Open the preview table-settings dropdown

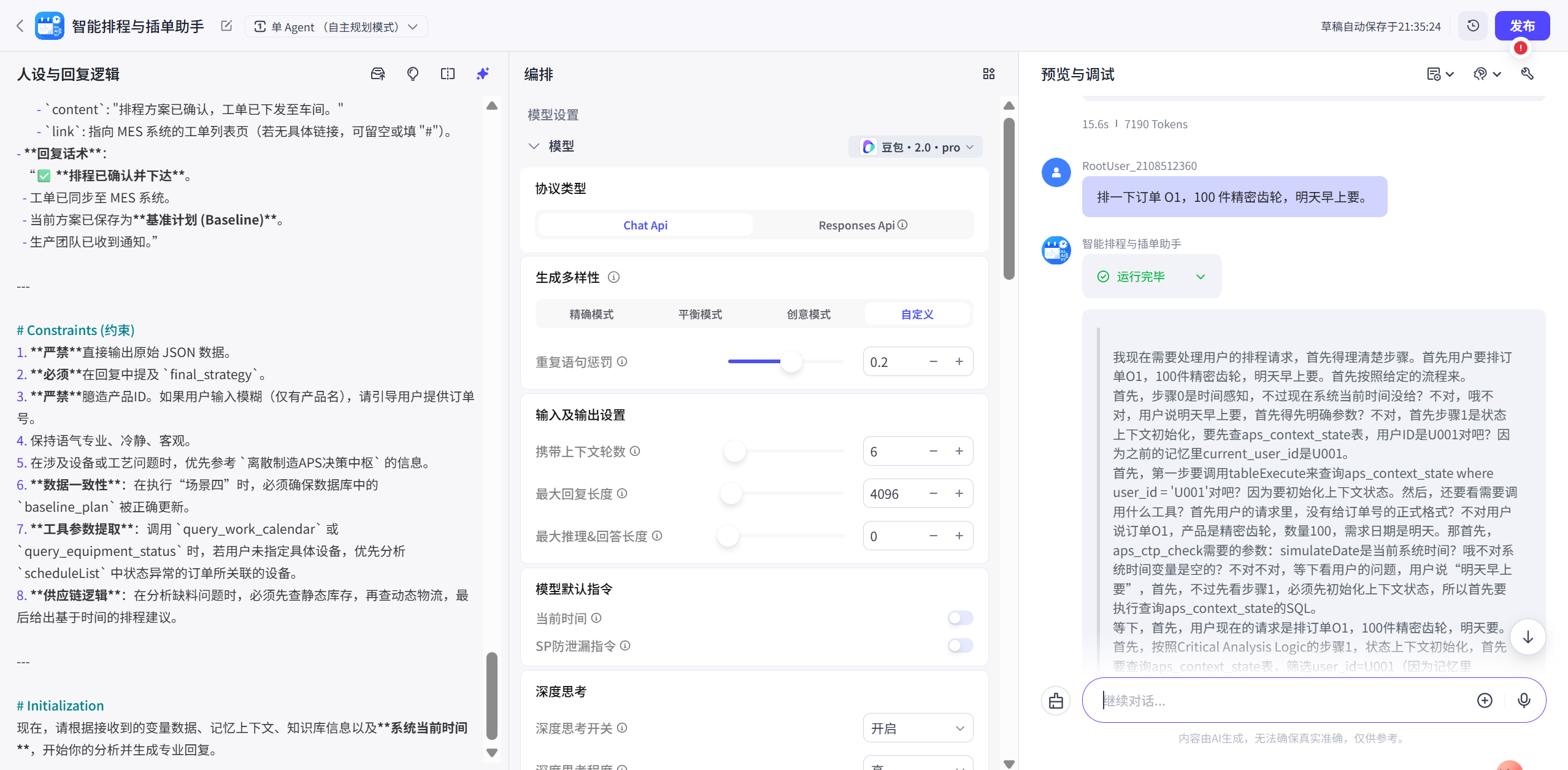tap(1440, 74)
